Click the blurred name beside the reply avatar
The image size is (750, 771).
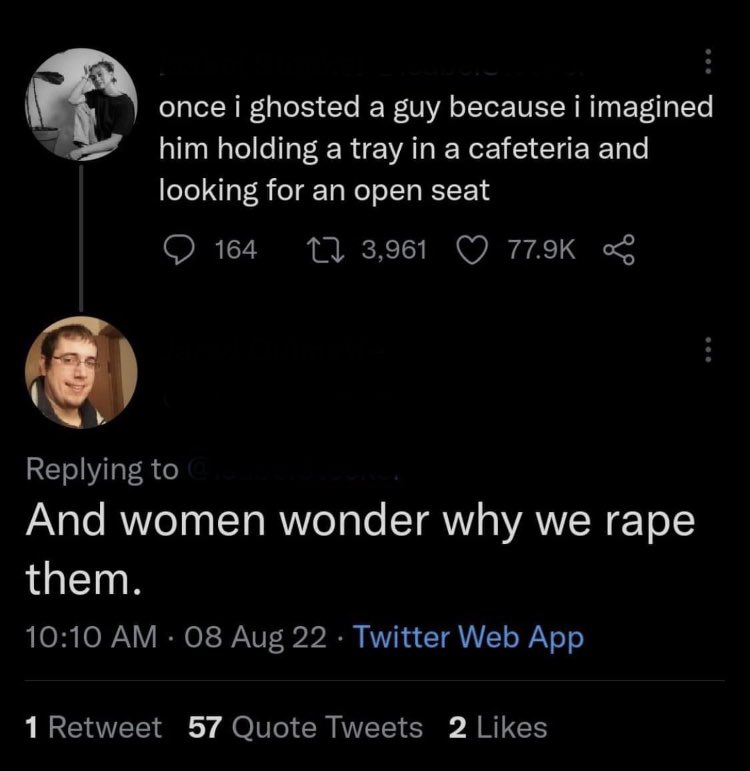click(x=273, y=348)
